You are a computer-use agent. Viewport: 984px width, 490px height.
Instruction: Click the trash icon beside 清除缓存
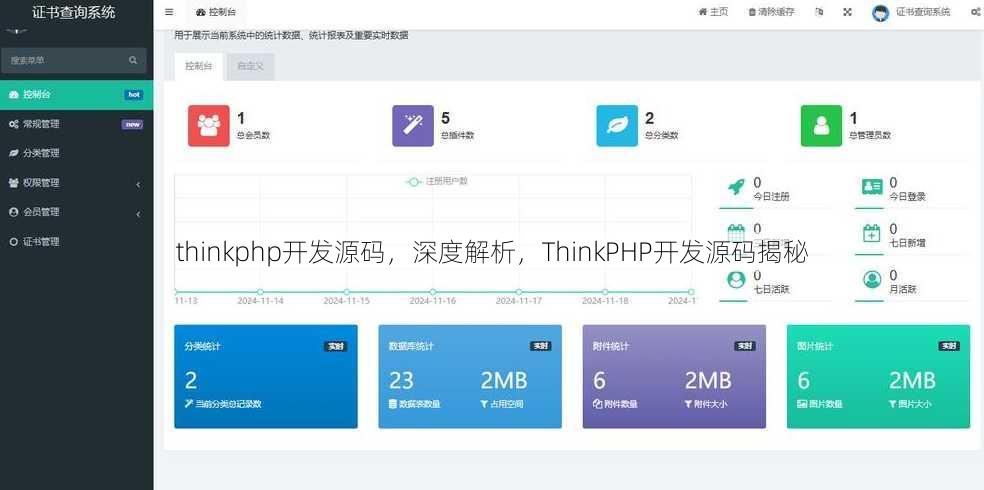pyautogui.click(x=752, y=12)
